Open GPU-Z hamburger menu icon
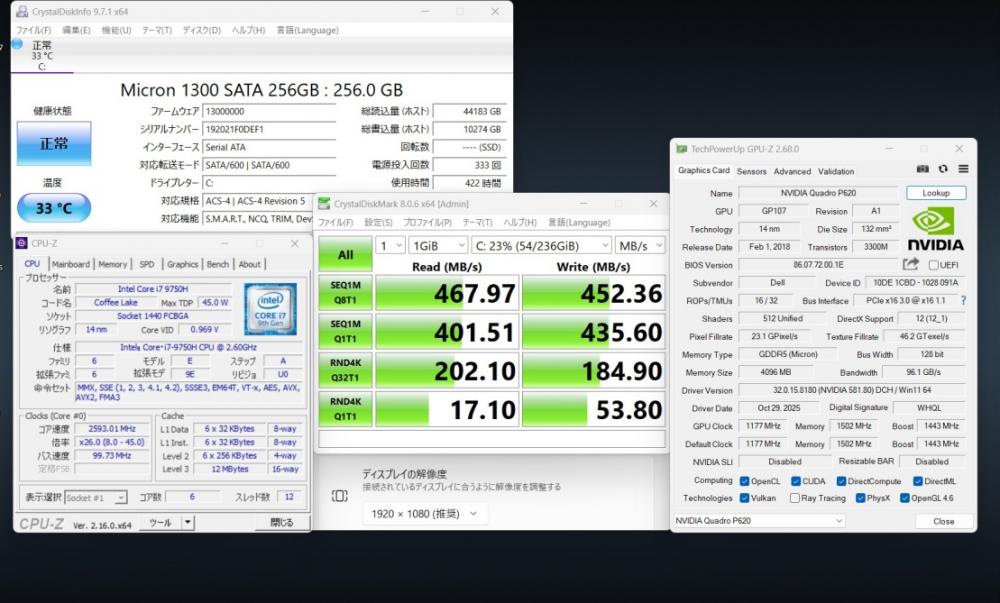The width and height of the screenshot is (1000, 603). (x=963, y=169)
